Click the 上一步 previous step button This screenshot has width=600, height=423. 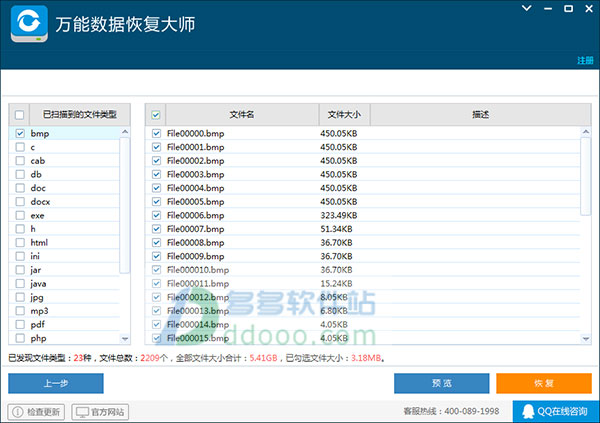tap(56, 383)
